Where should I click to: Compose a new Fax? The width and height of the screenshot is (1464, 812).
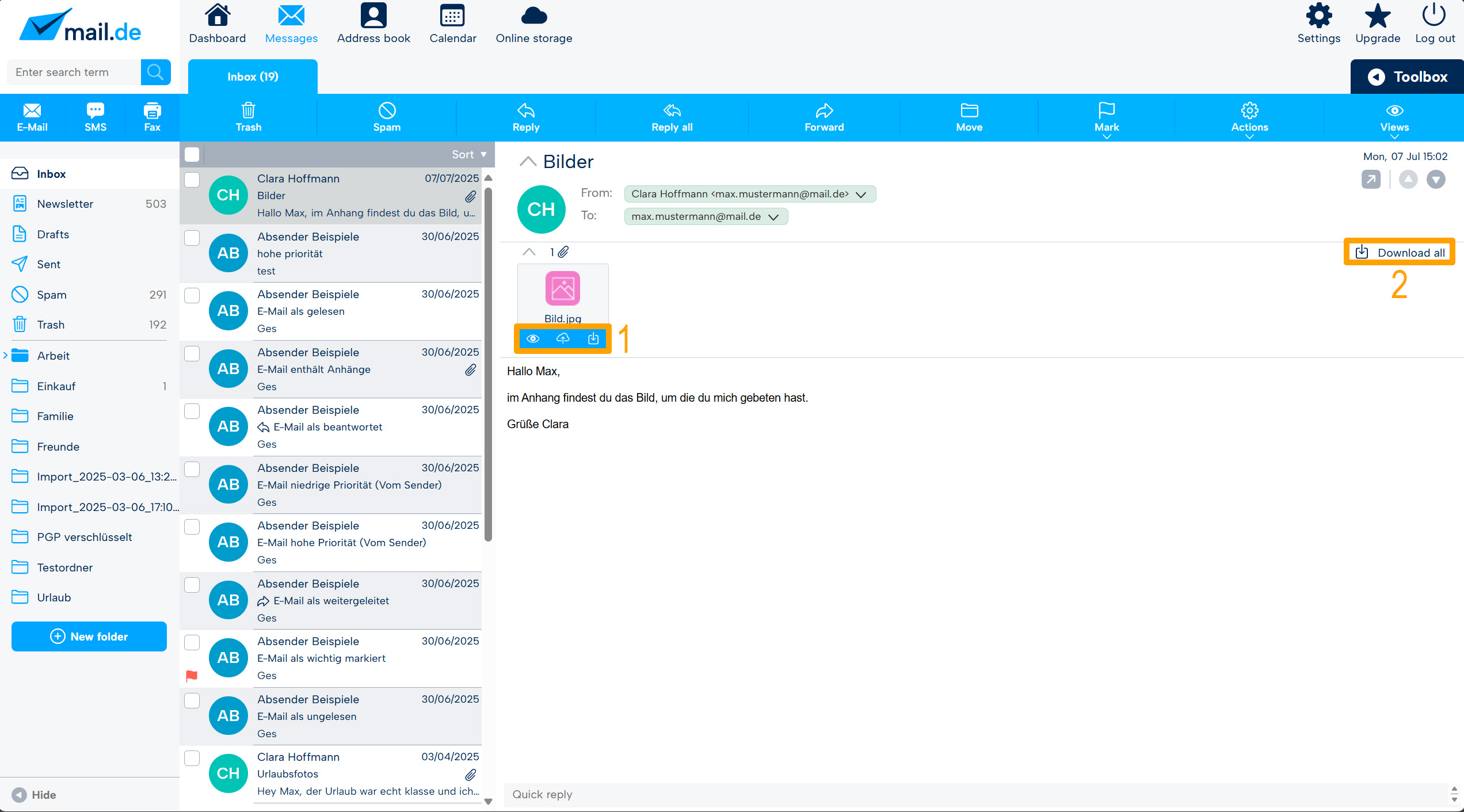pos(152,117)
